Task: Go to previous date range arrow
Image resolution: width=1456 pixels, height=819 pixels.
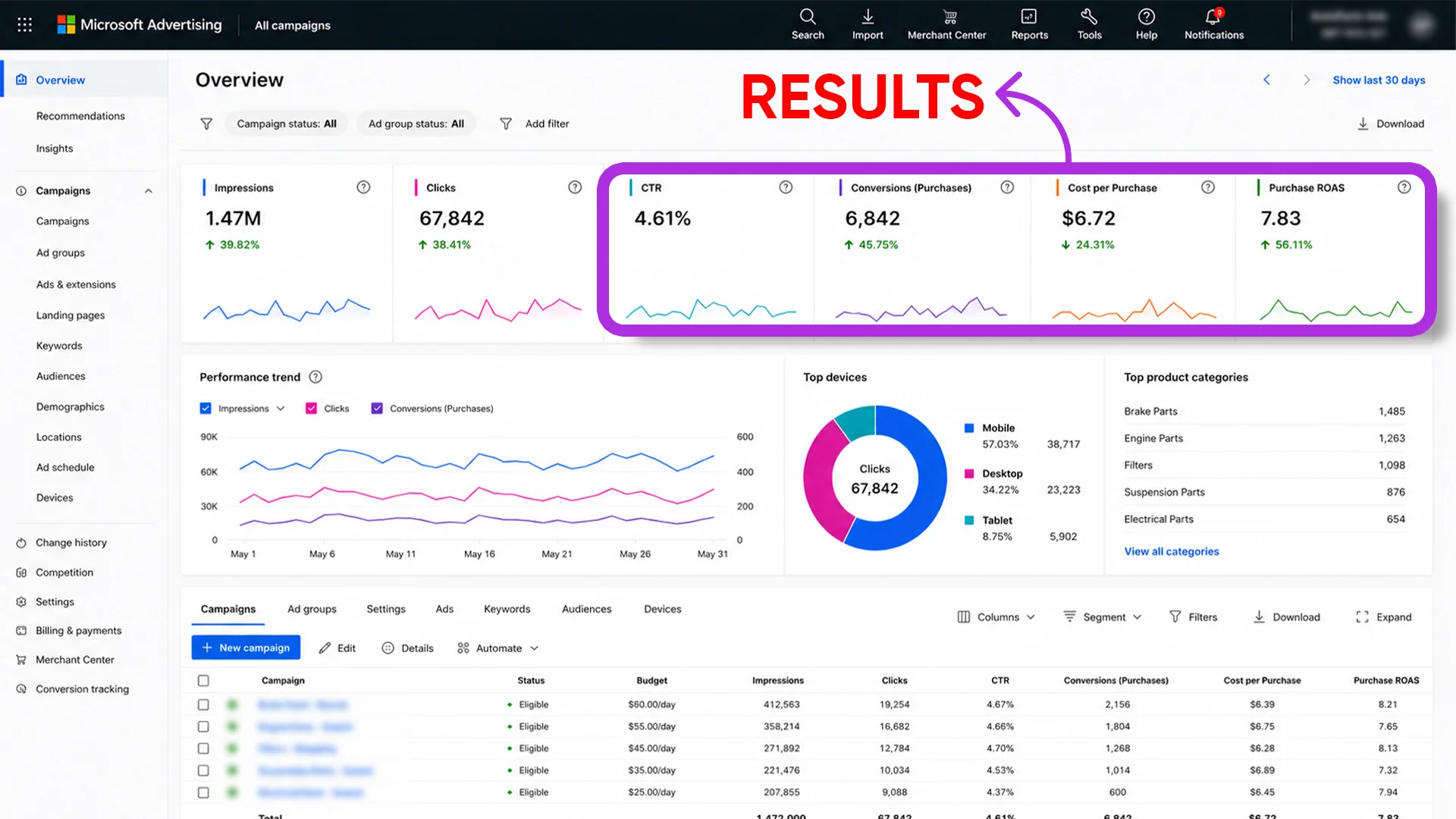Action: tap(1266, 80)
